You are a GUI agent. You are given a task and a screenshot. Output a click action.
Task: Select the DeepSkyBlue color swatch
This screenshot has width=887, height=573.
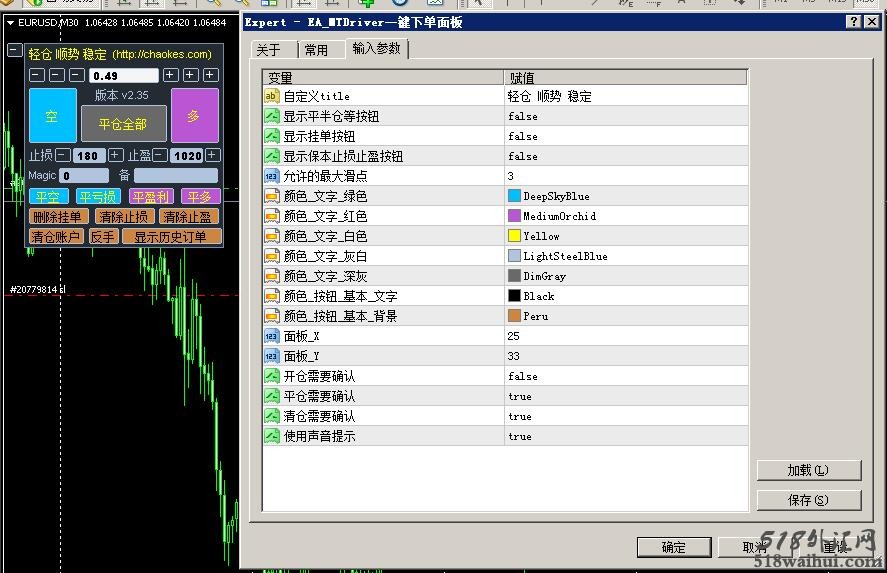515,196
